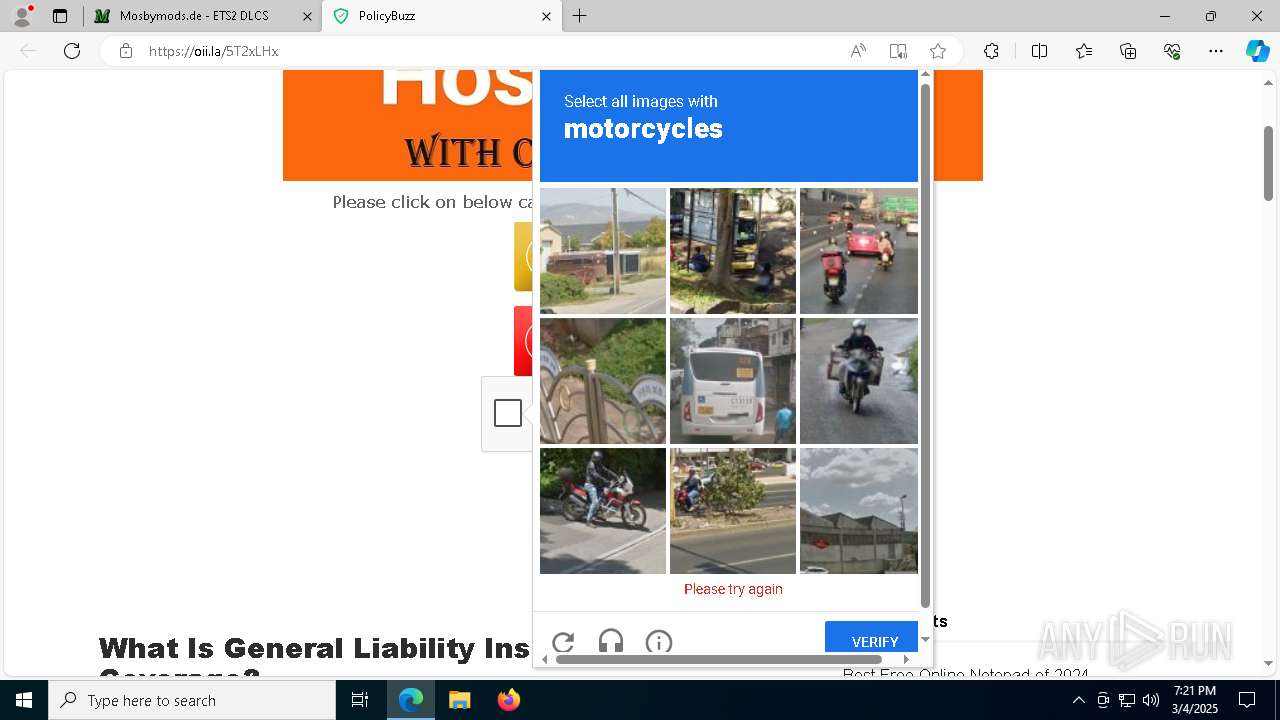Select the white bus captcha tile
Image resolution: width=1280 pixels, height=720 pixels.
coord(733,381)
